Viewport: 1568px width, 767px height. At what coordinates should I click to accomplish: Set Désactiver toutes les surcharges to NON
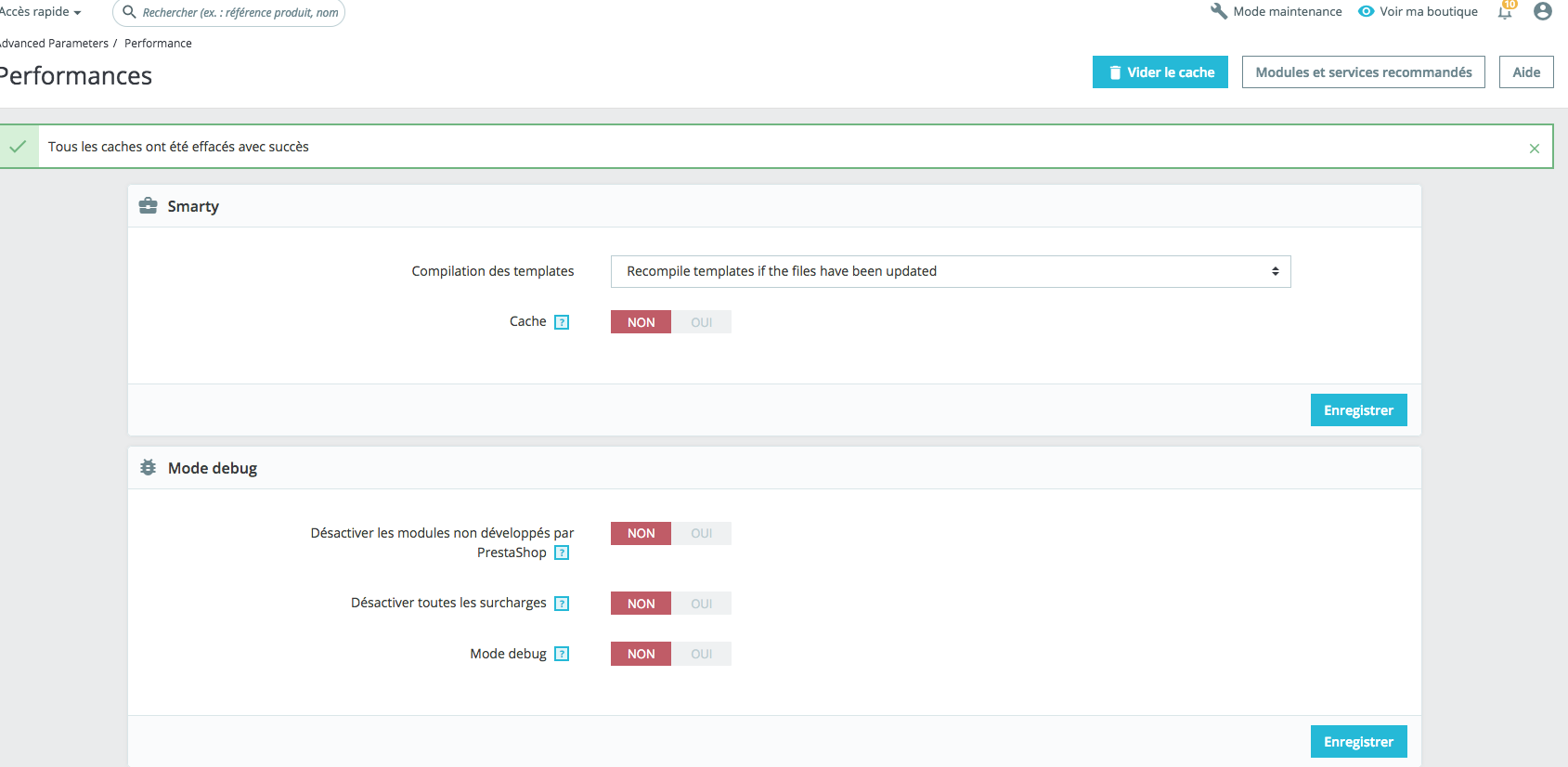point(641,604)
